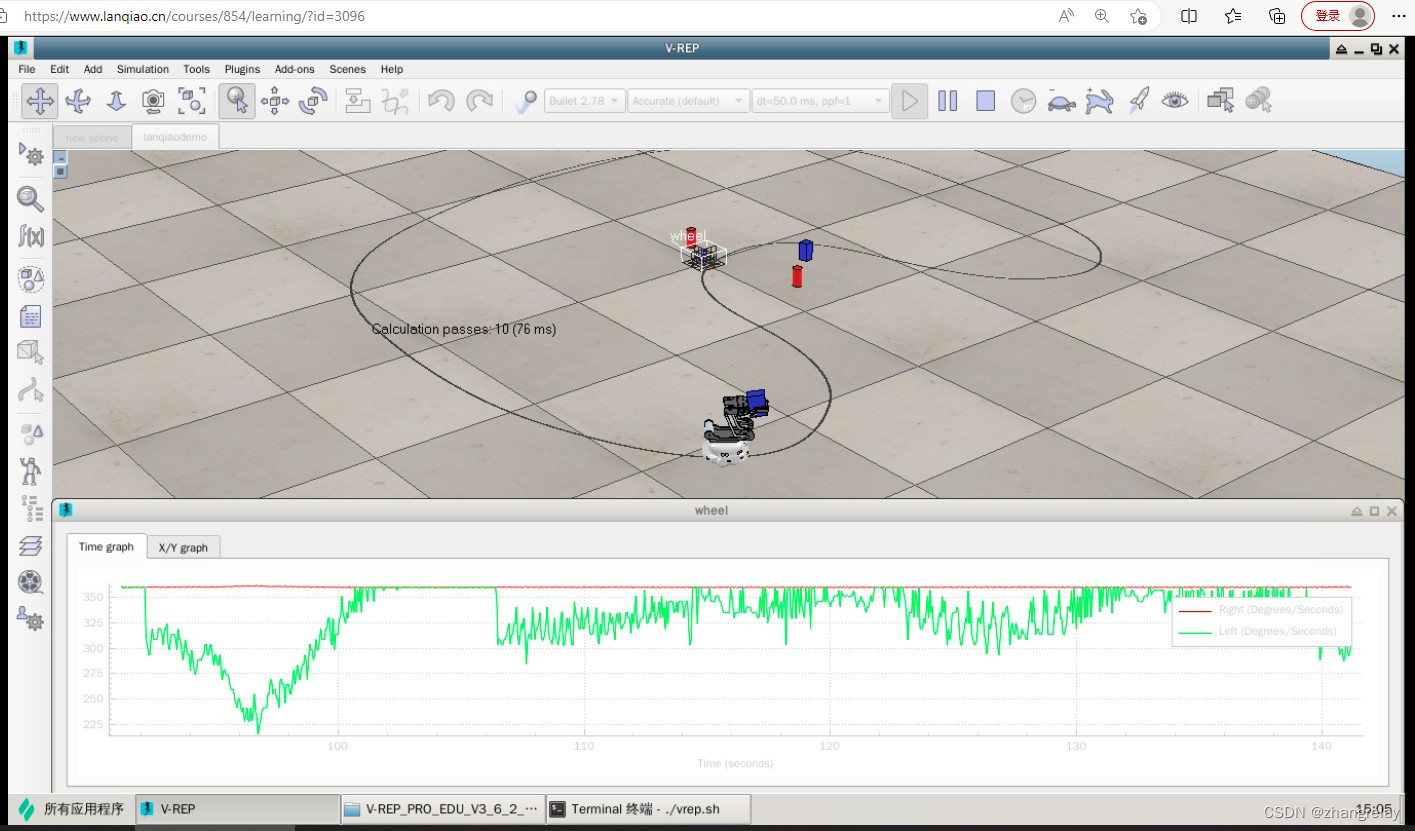Toggle browser split screen icon
Image resolution: width=1415 pixels, height=831 pixels.
coord(1189,16)
